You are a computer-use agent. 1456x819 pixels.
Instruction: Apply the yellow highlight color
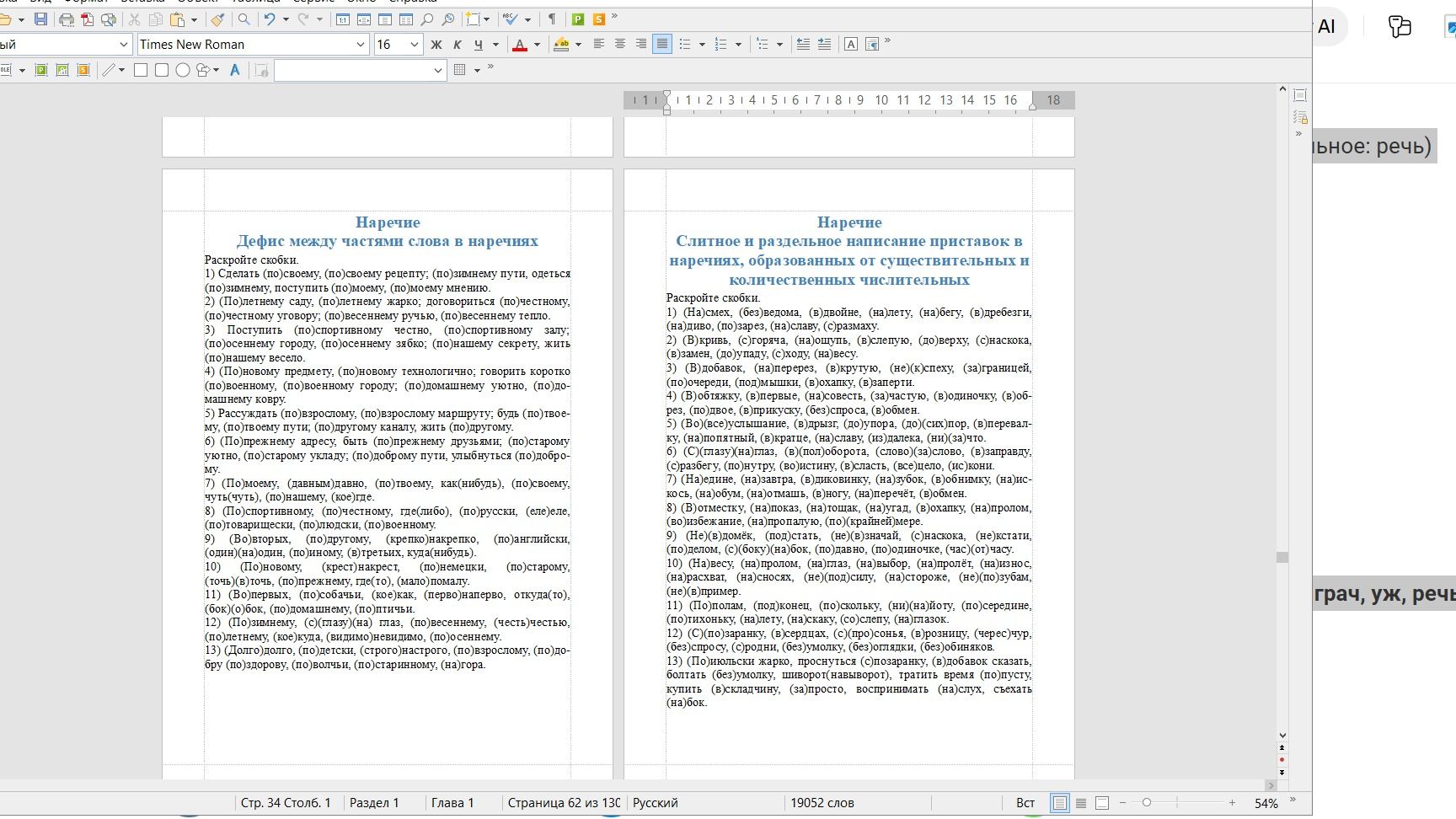(x=561, y=44)
